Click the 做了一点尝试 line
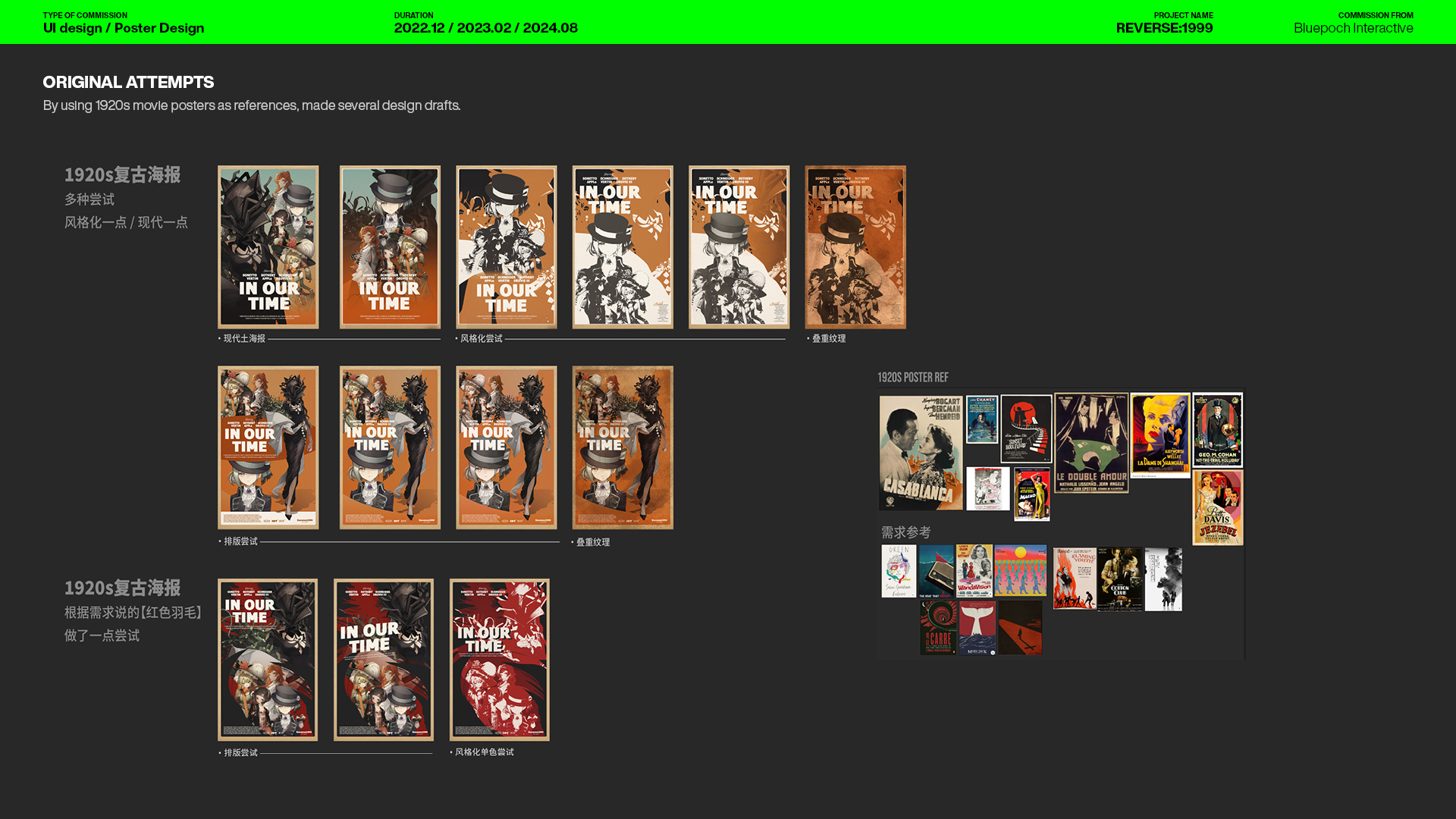The height and width of the screenshot is (819, 1456). (x=102, y=636)
